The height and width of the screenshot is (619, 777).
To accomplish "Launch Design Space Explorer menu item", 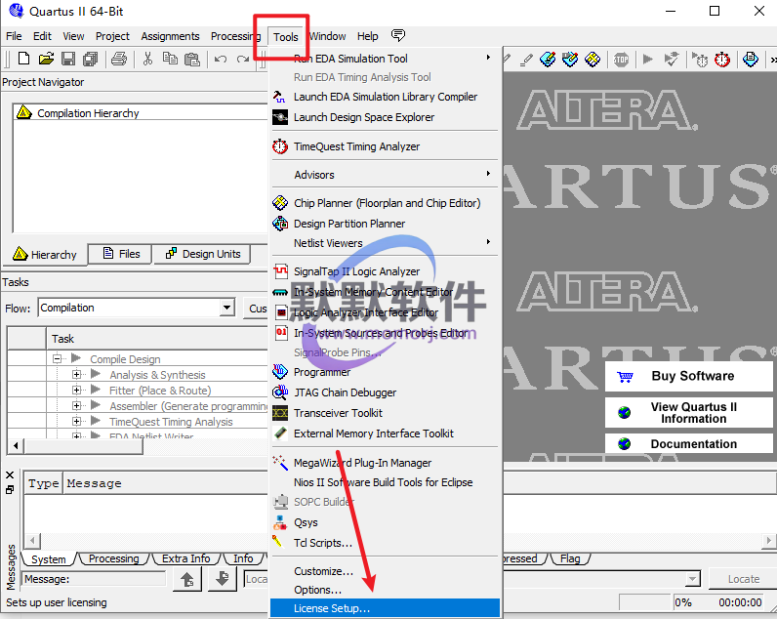I will point(385,117).
